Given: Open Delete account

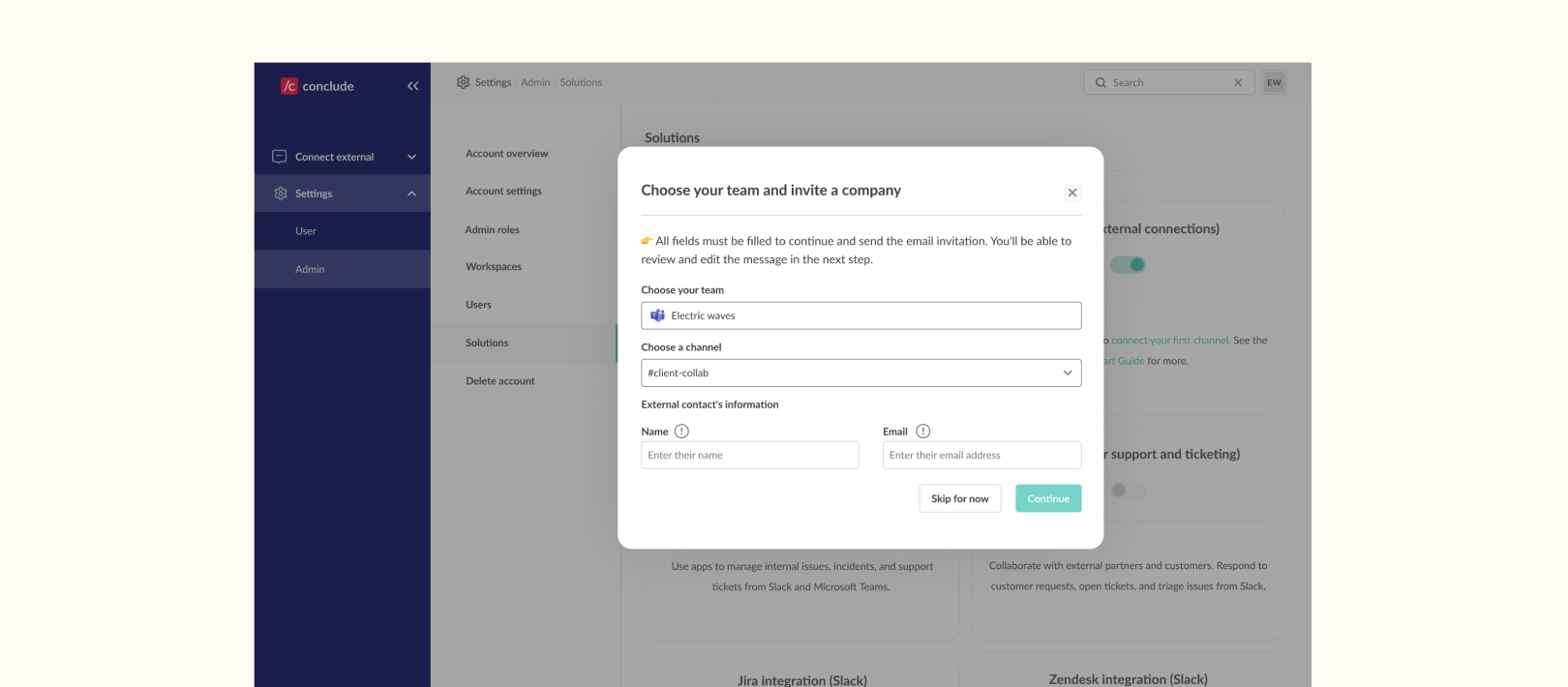Looking at the screenshot, I should click(x=499, y=381).
